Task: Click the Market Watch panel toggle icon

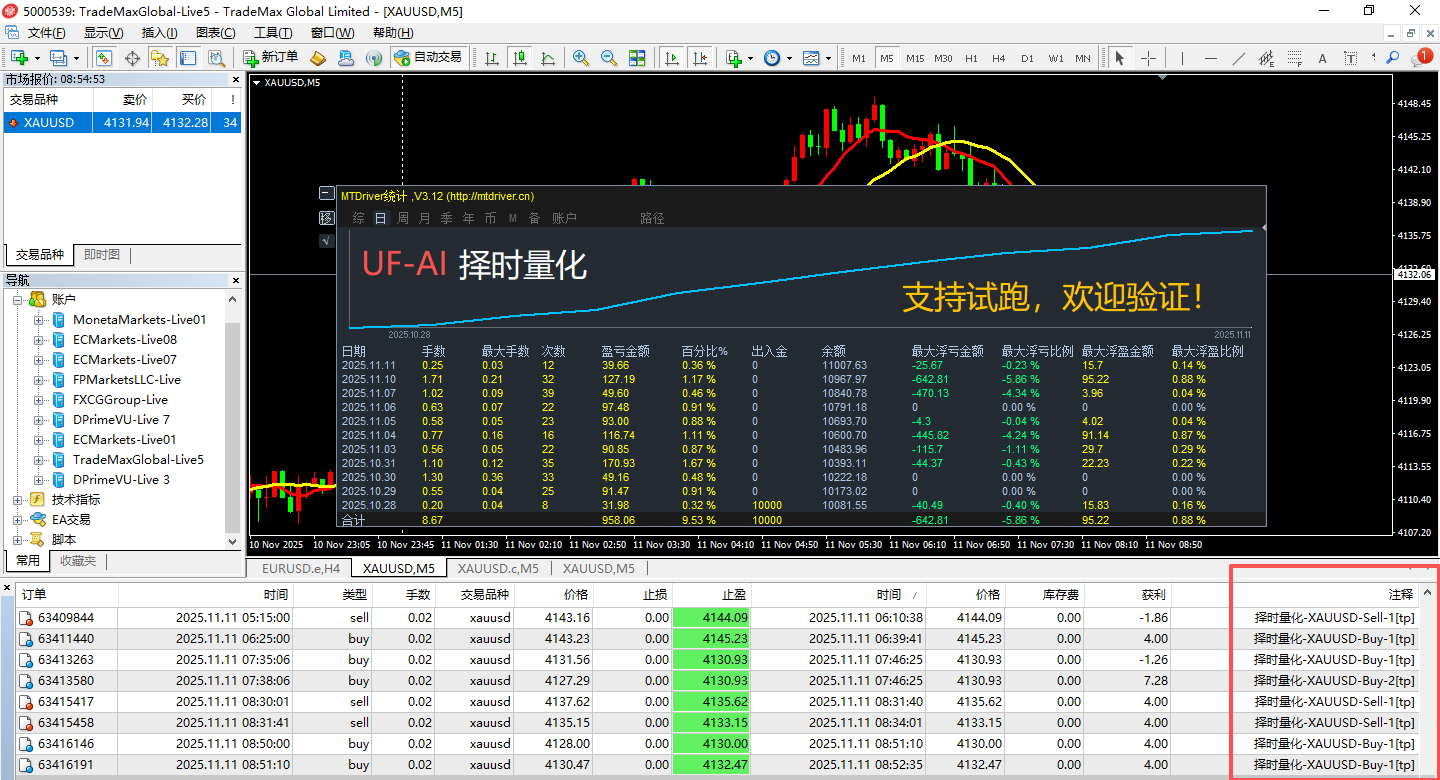Action: pyautogui.click(x=103, y=57)
